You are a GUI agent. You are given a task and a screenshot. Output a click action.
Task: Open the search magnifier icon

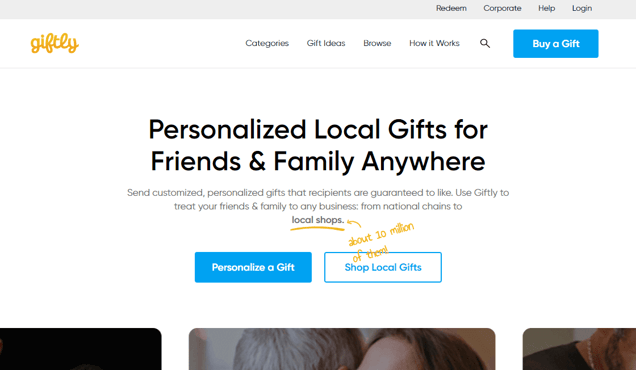click(485, 43)
